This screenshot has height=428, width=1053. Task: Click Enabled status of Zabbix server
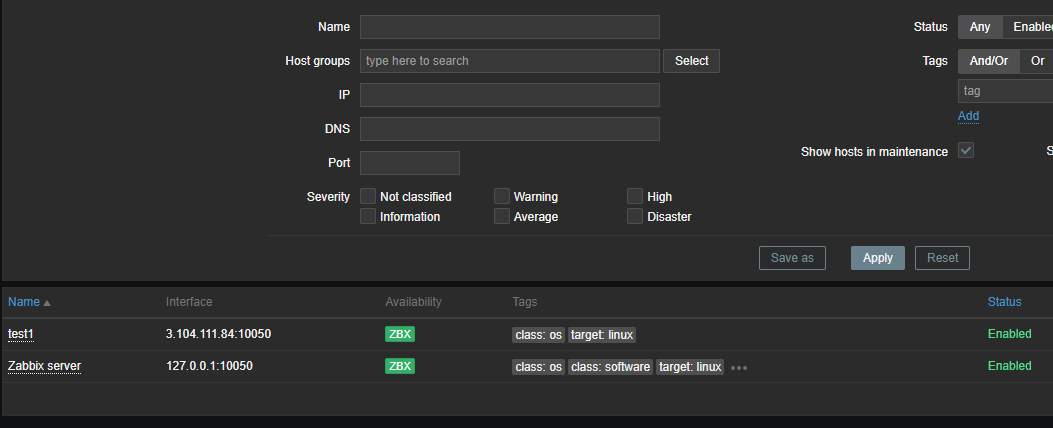tap(1009, 366)
